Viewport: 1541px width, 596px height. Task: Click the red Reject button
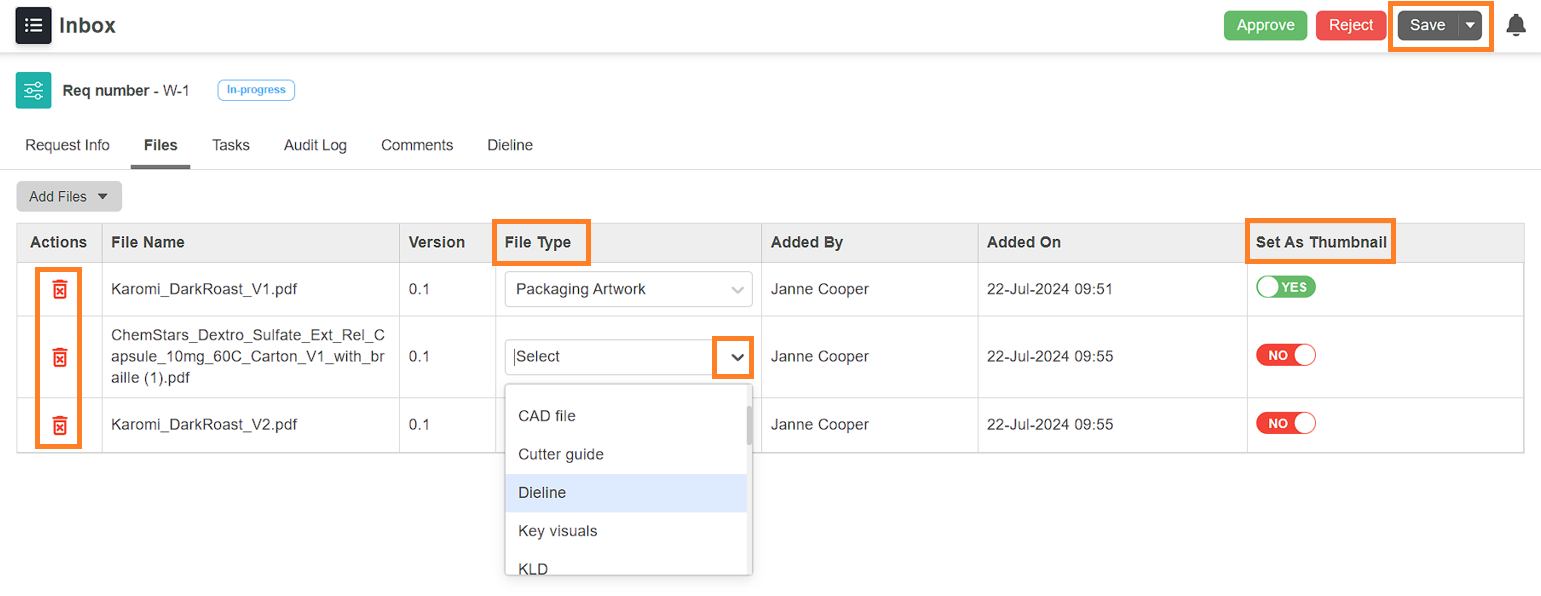tap(1351, 26)
